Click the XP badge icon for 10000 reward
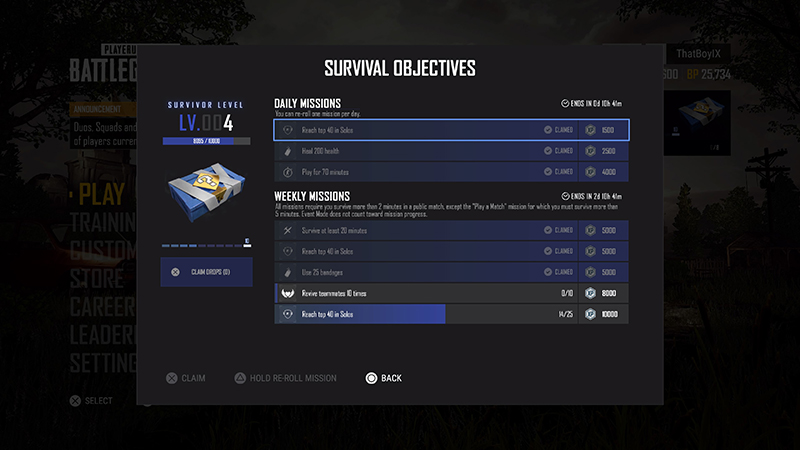This screenshot has height=450, width=800. 590,314
